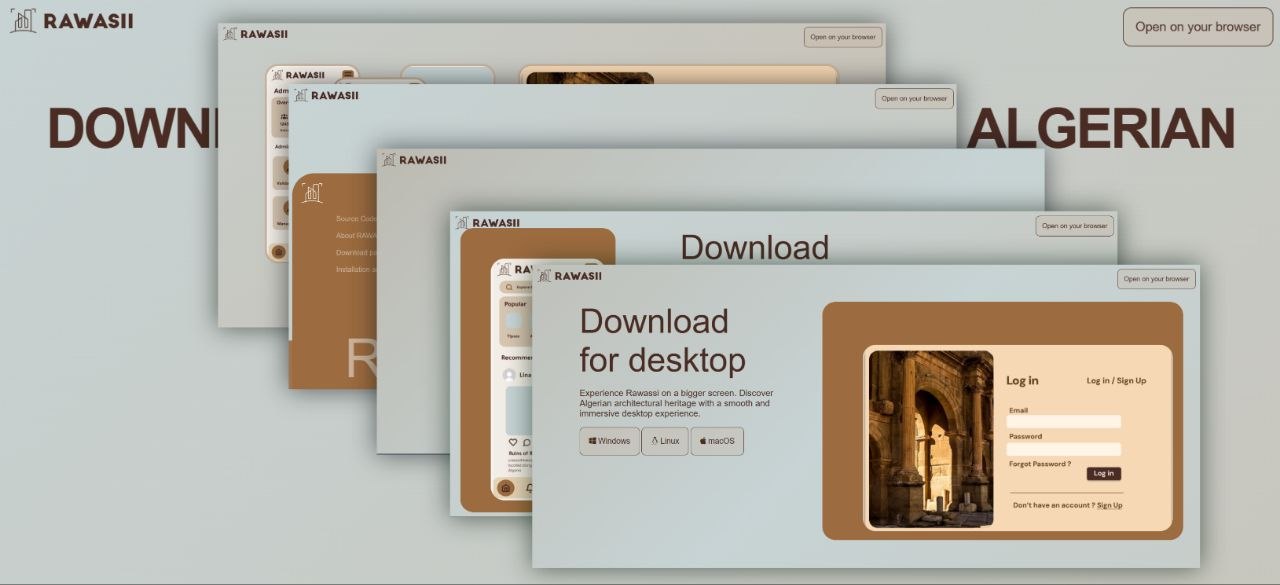This screenshot has width=1280, height=585.
Task: Click the white building logo in the brown footer
Action: click(312, 192)
